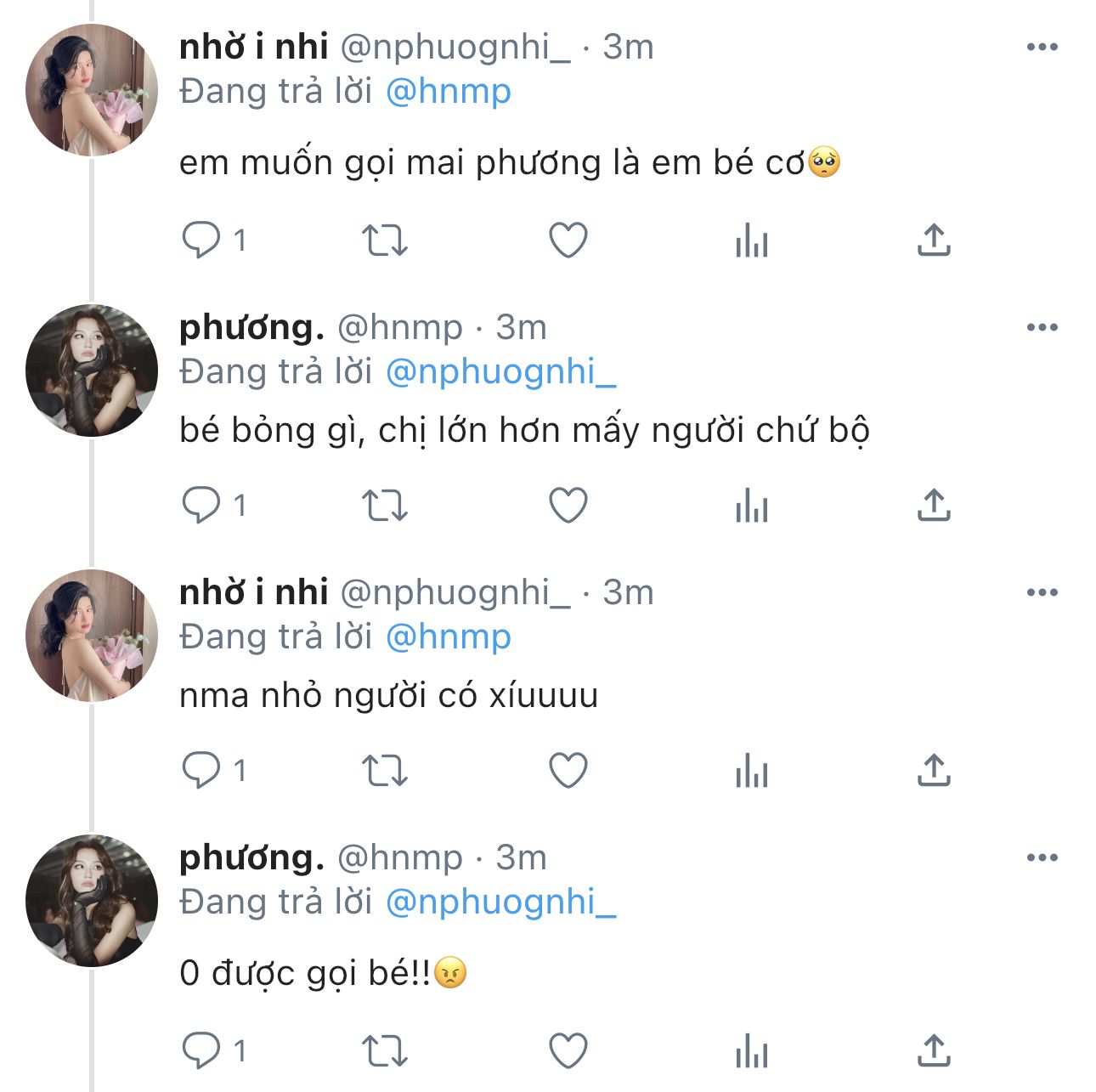Open 'phương.' display name on last tweet
The width and height of the screenshot is (1096, 1092).
click(251, 857)
